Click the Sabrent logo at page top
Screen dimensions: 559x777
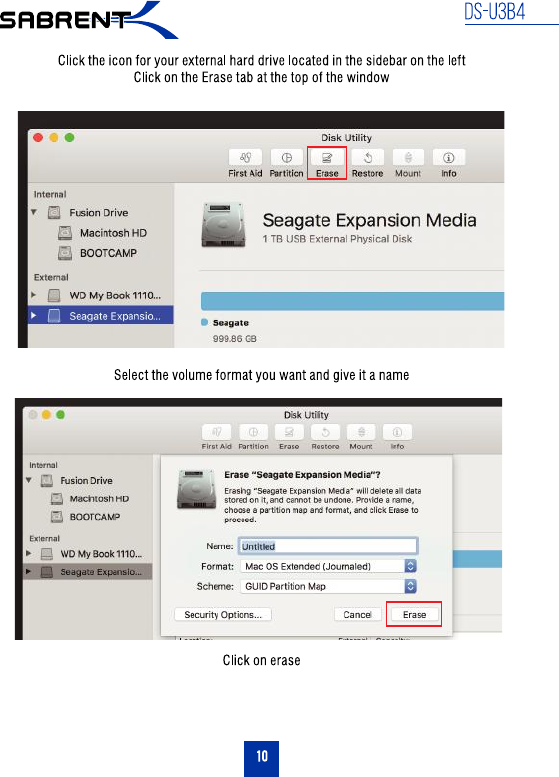coord(89,20)
